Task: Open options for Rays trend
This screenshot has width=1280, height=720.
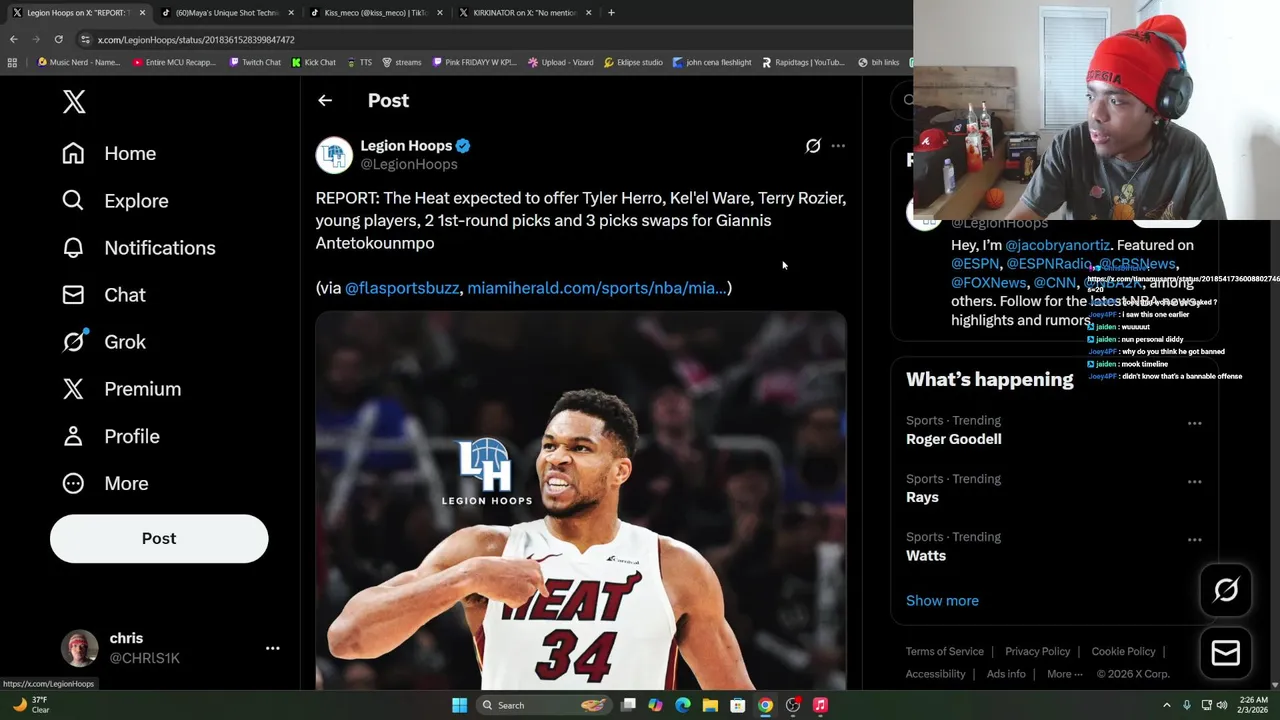Action: tap(1194, 481)
